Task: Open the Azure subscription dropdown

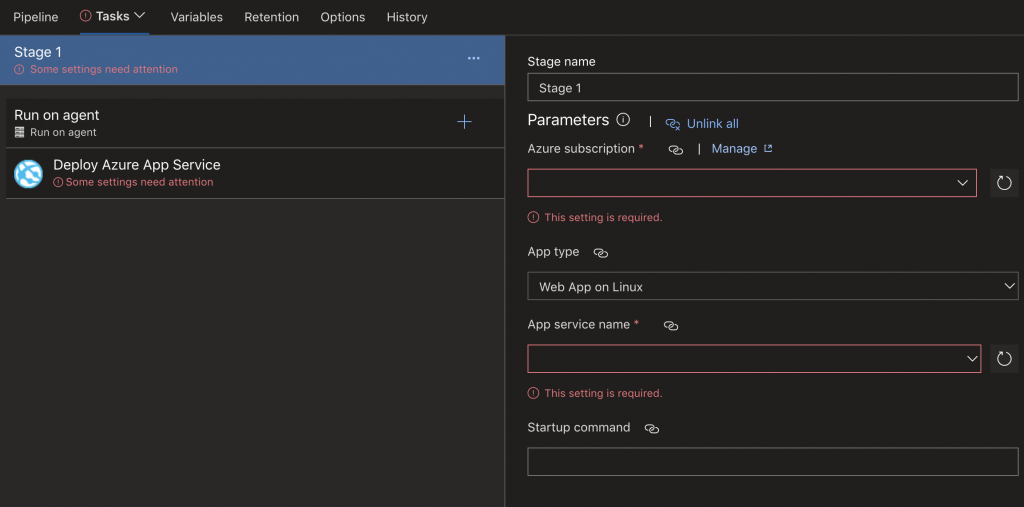Action: tap(752, 183)
